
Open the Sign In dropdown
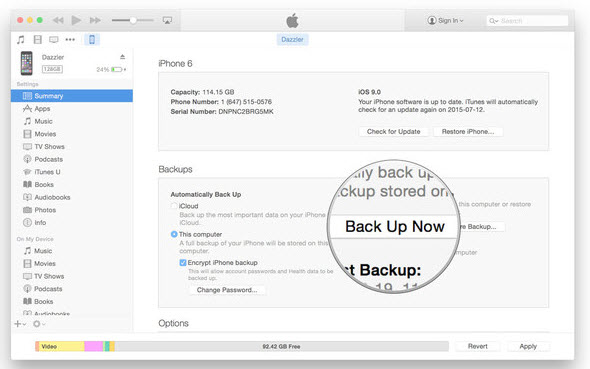[x=446, y=20]
